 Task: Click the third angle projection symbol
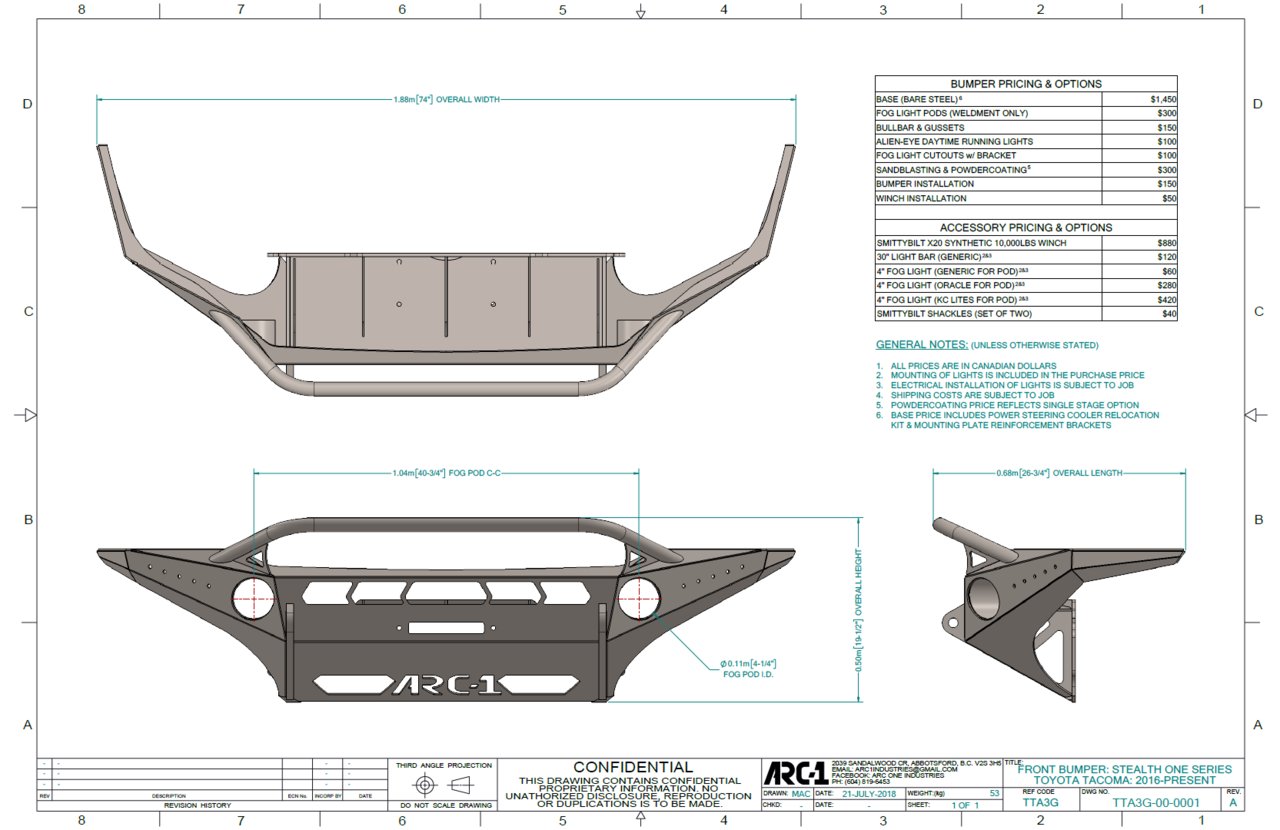(x=443, y=783)
